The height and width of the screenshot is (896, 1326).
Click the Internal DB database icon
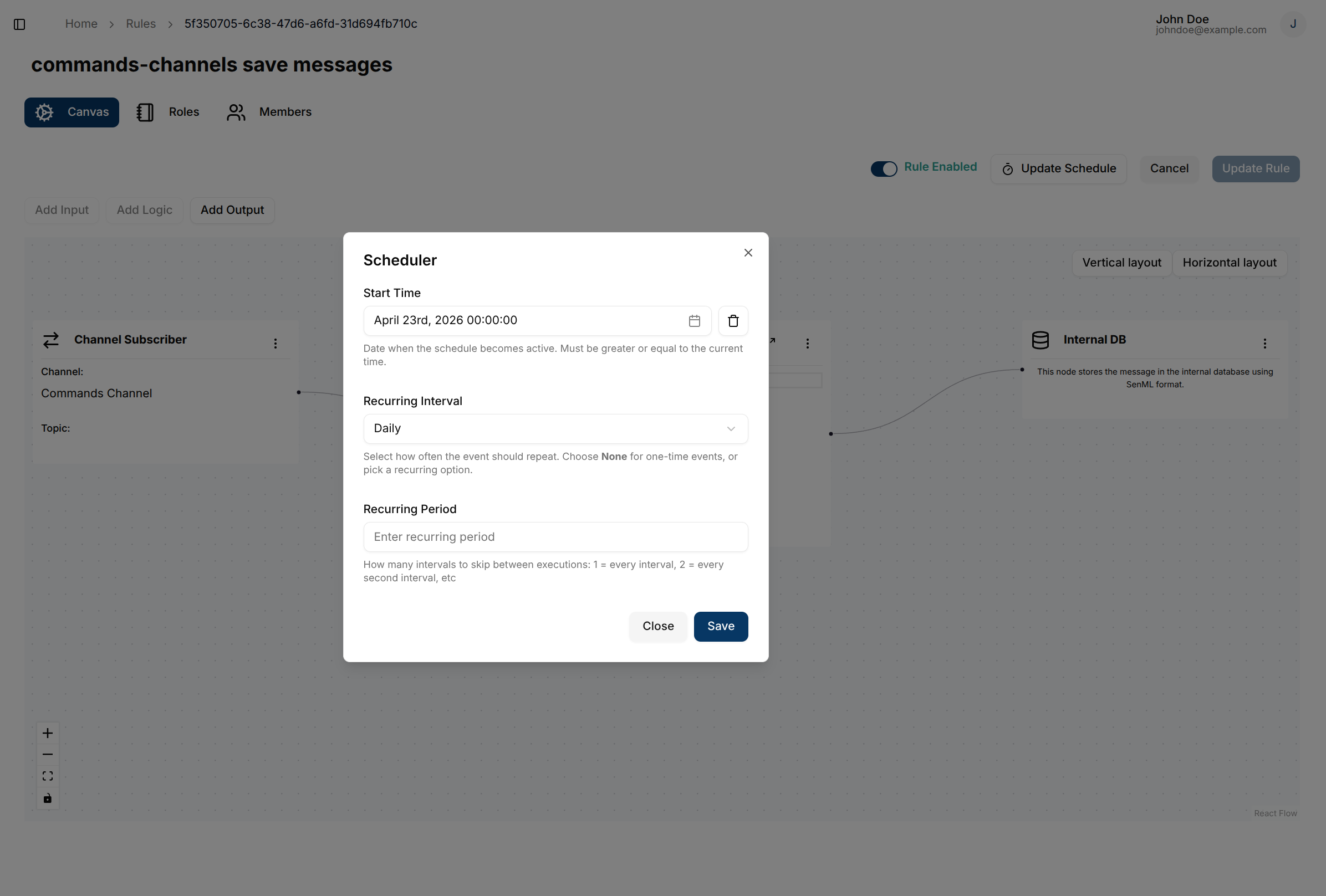[1039, 340]
